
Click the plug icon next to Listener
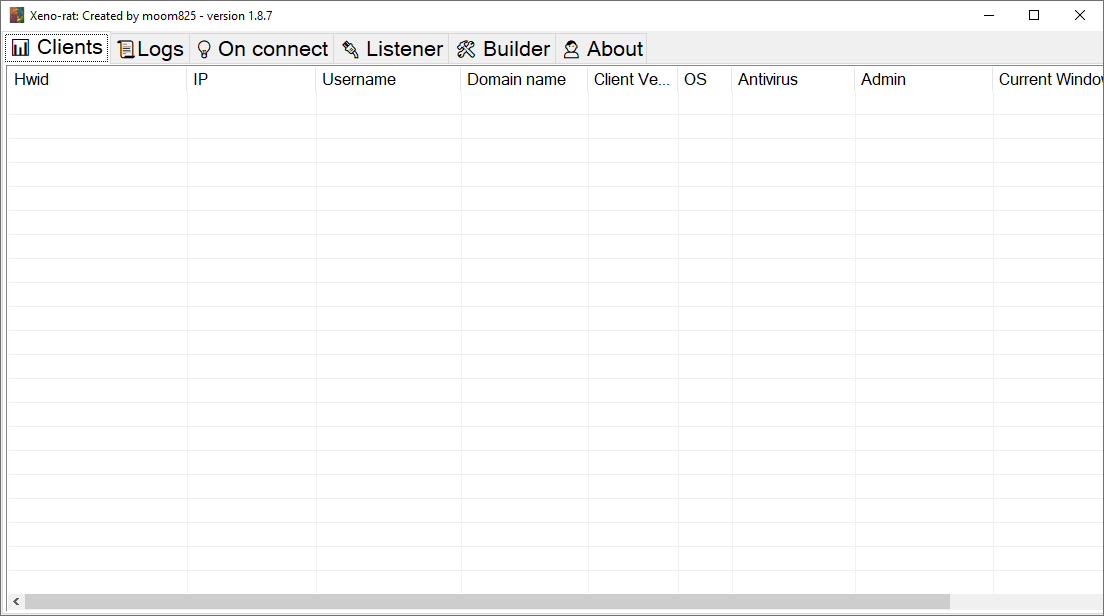350,49
